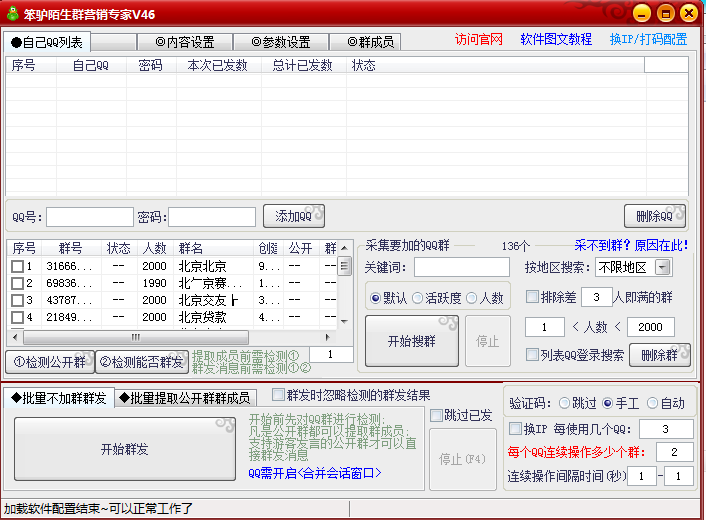Open the 群成员 tab
The width and height of the screenshot is (706, 520).
pos(365,42)
